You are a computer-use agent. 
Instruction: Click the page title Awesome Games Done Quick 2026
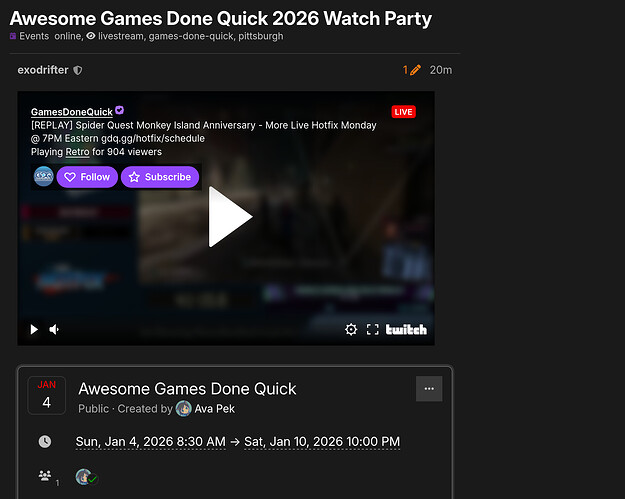coord(220,18)
